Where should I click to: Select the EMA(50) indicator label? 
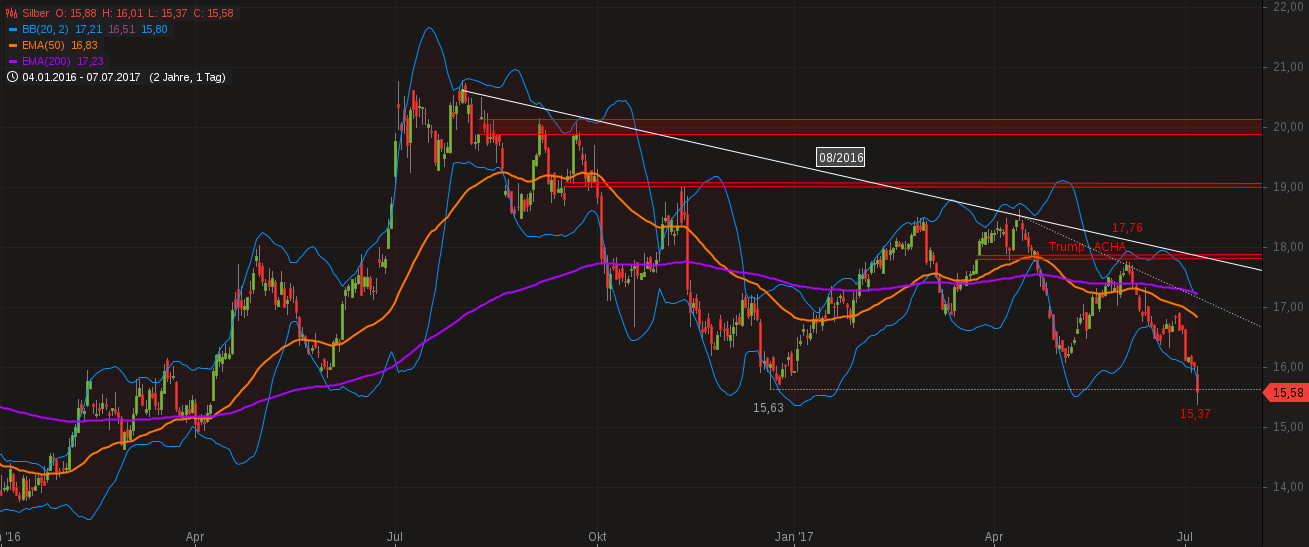tap(43, 45)
